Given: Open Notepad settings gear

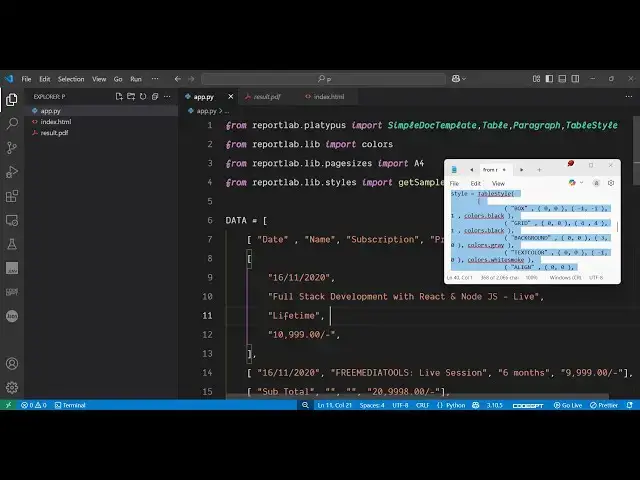Looking at the screenshot, I should (x=611, y=183).
